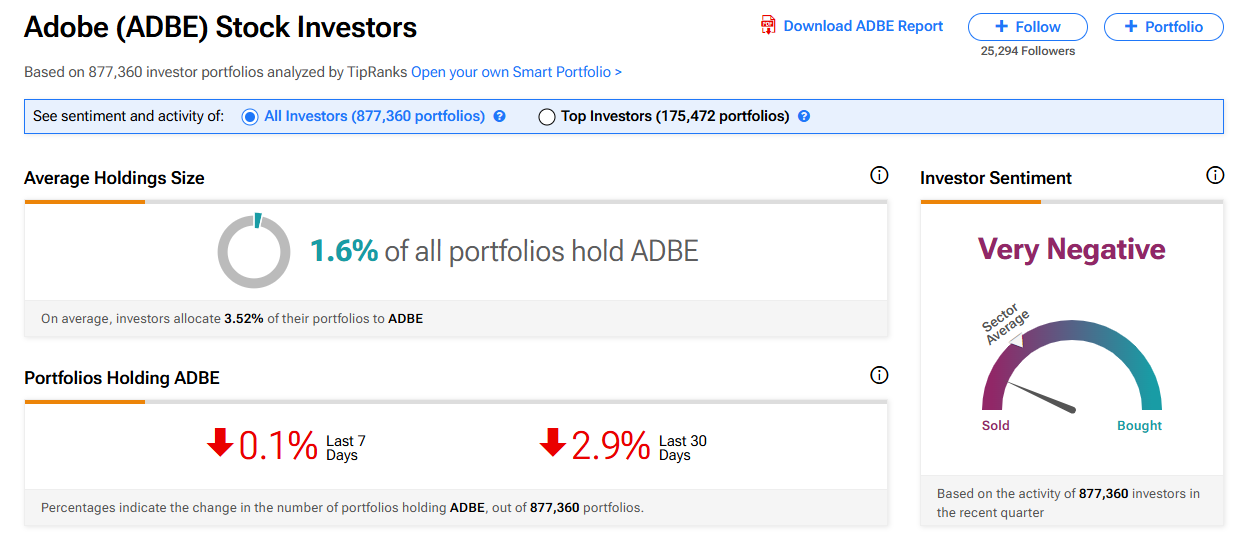The height and width of the screenshot is (533, 1235).
Task: Click red down arrow for Last 30 Days
Action: (553, 442)
